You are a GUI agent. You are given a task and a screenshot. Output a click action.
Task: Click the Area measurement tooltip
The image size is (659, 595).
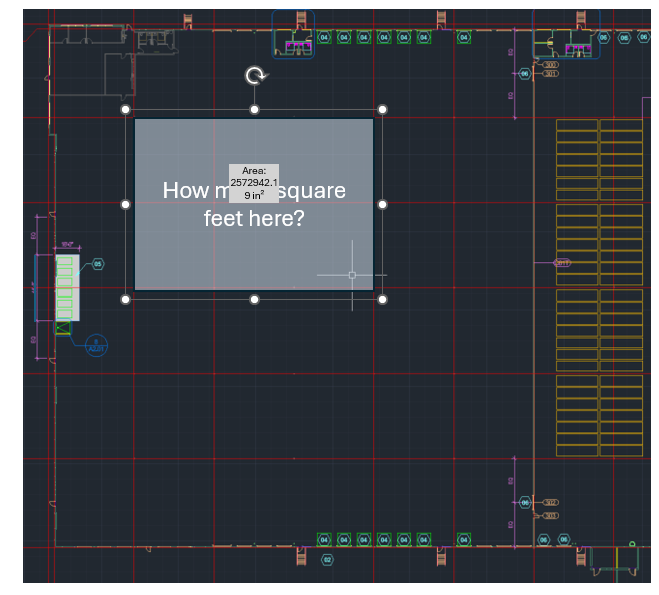(x=254, y=183)
